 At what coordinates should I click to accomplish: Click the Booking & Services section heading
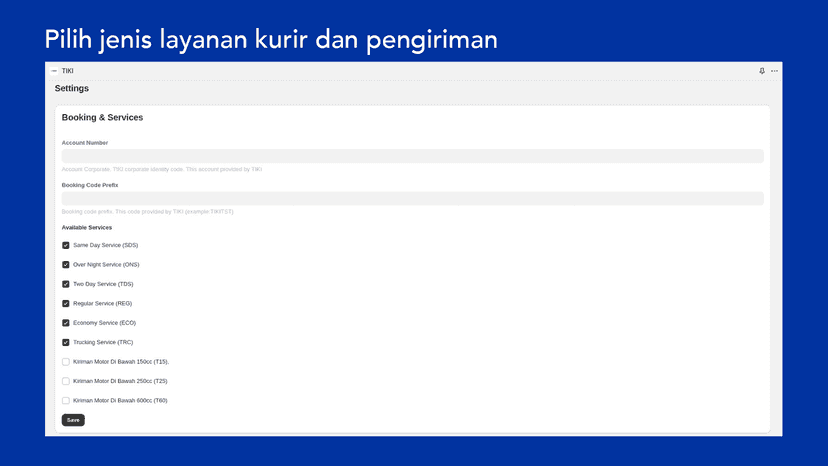point(102,117)
